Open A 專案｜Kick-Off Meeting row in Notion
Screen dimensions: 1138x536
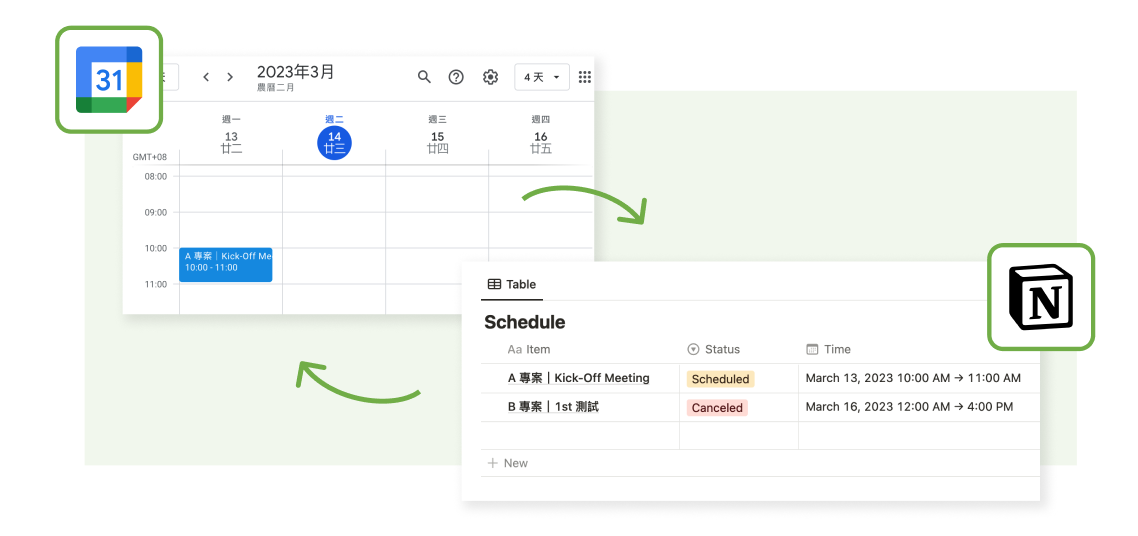(x=578, y=378)
